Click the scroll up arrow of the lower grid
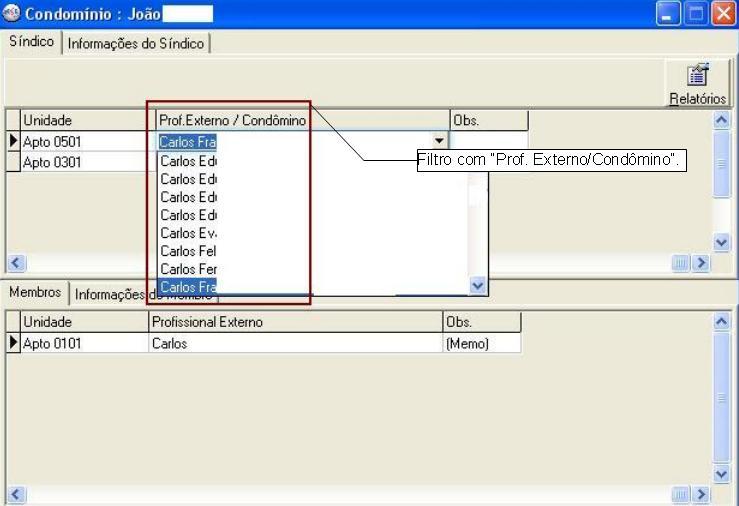This screenshot has height=506, width=739. [722, 322]
